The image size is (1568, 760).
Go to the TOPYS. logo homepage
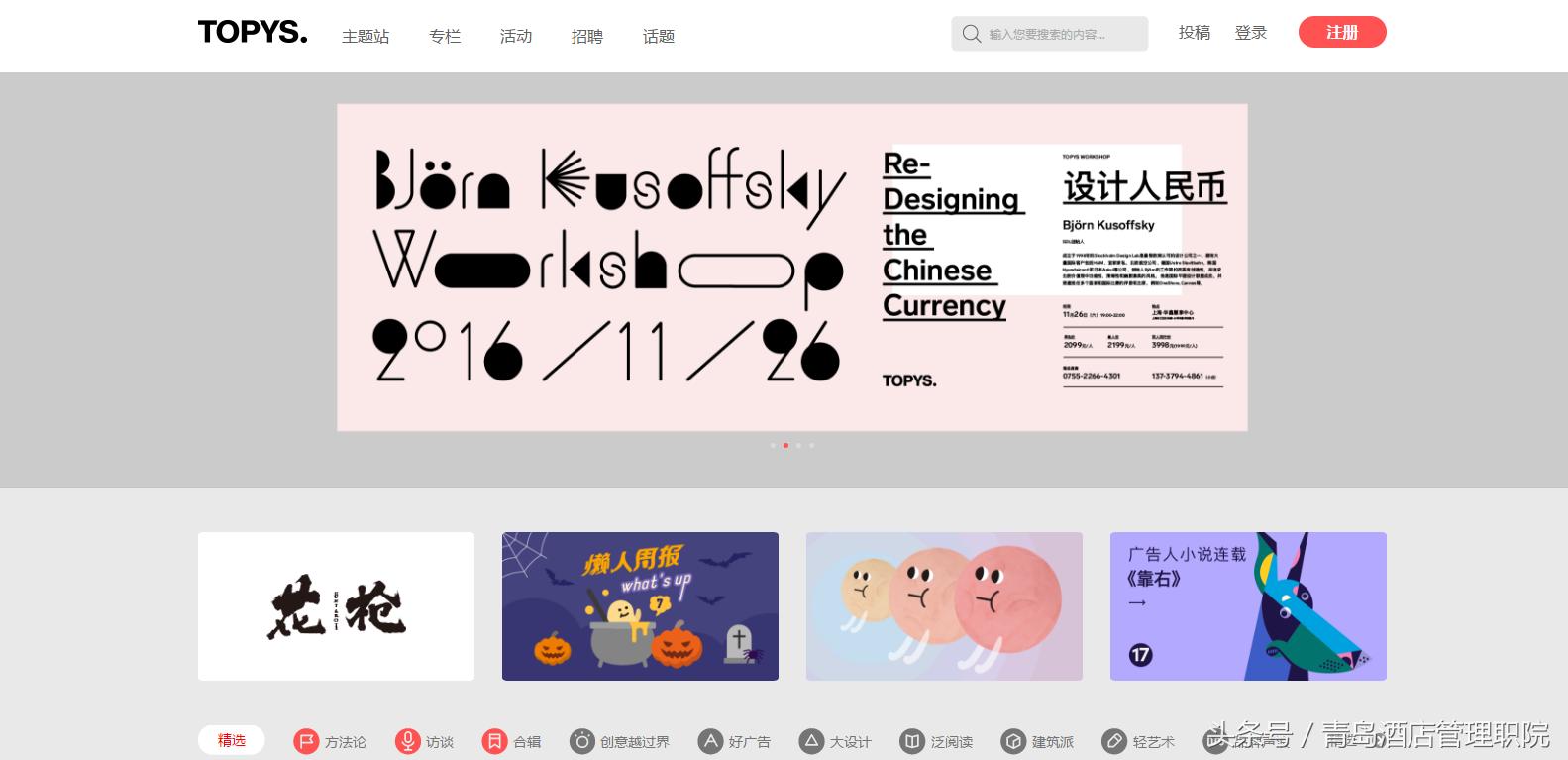[253, 33]
